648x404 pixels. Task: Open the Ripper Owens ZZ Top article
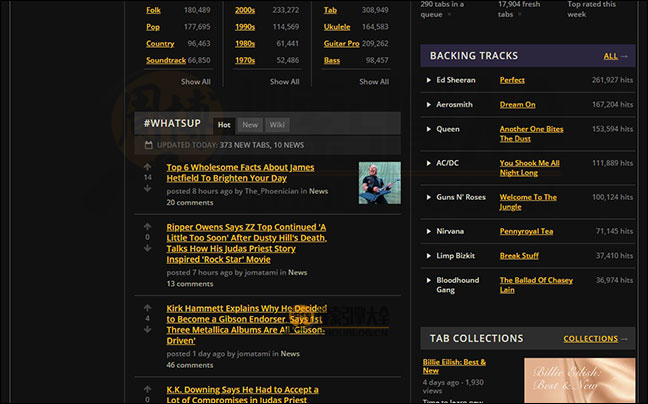click(x=246, y=243)
